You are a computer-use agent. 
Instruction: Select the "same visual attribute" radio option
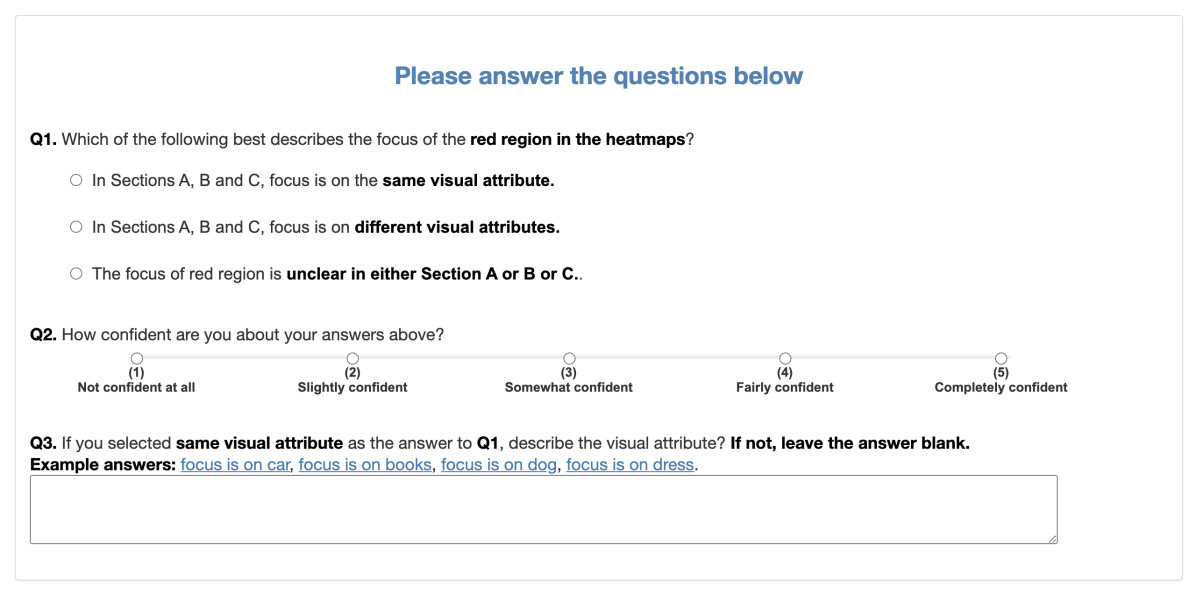click(x=76, y=181)
